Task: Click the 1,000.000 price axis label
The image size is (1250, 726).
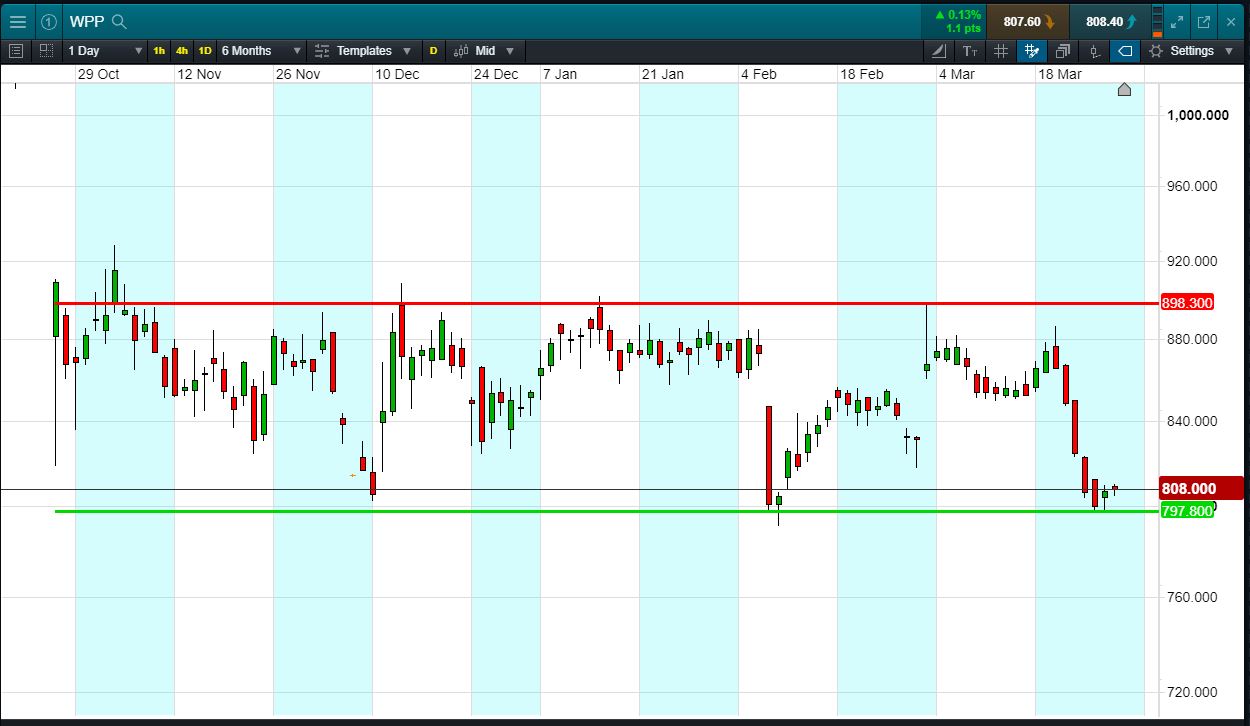Action: pyautogui.click(x=1198, y=115)
